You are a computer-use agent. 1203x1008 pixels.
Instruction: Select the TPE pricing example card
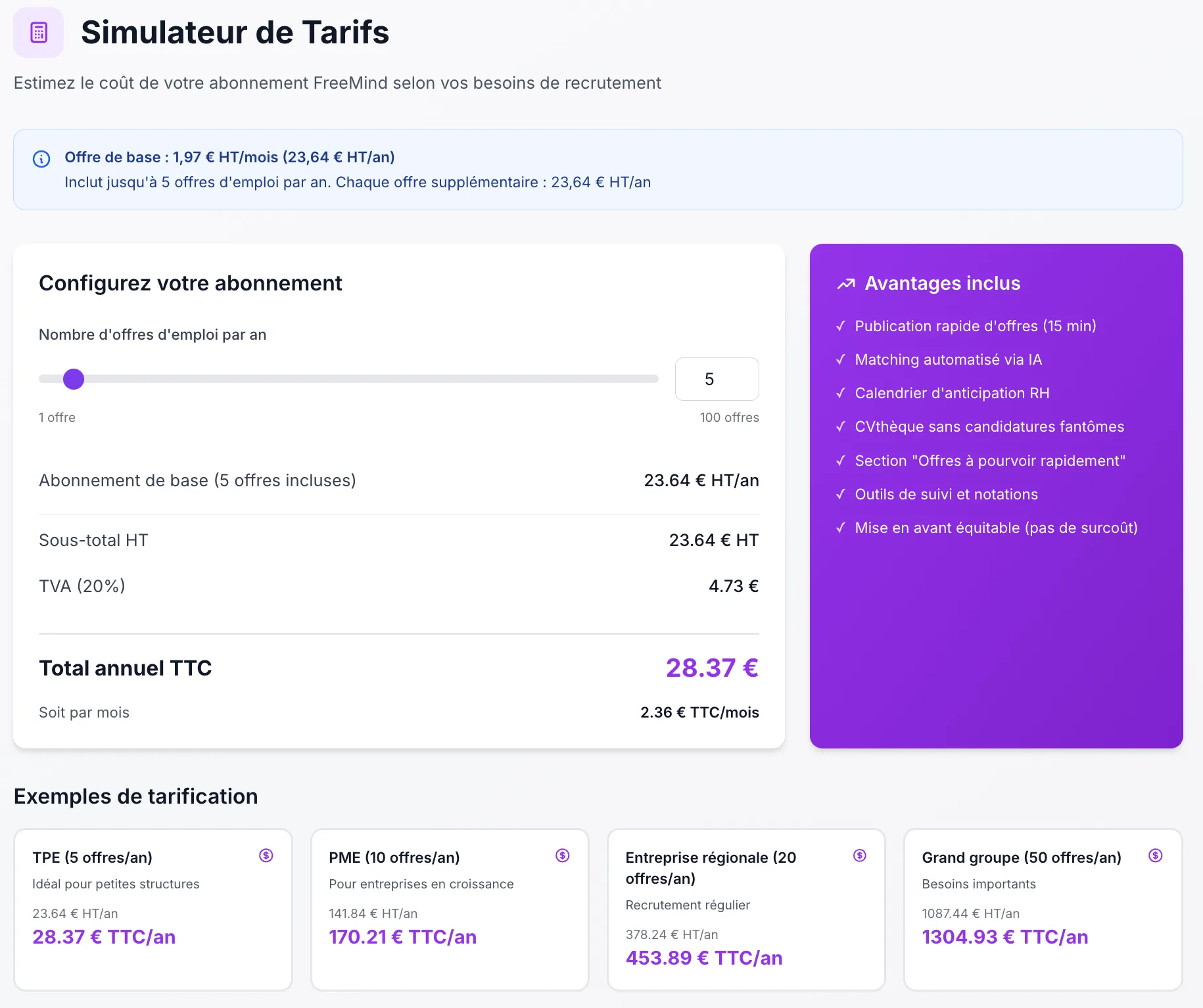pyautogui.click(x=153, y=909)
